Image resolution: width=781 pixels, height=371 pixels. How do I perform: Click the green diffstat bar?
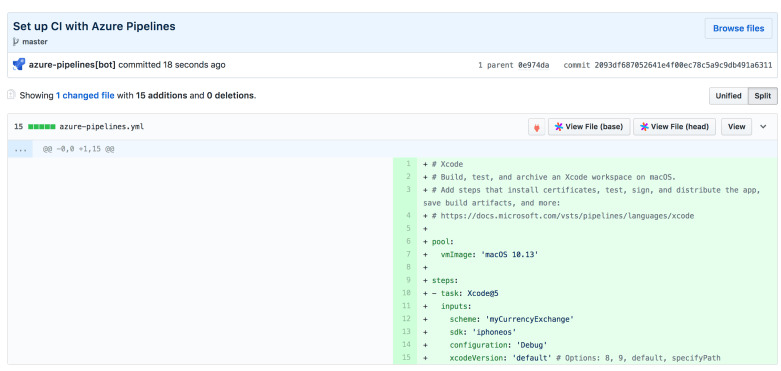(41, 126)
